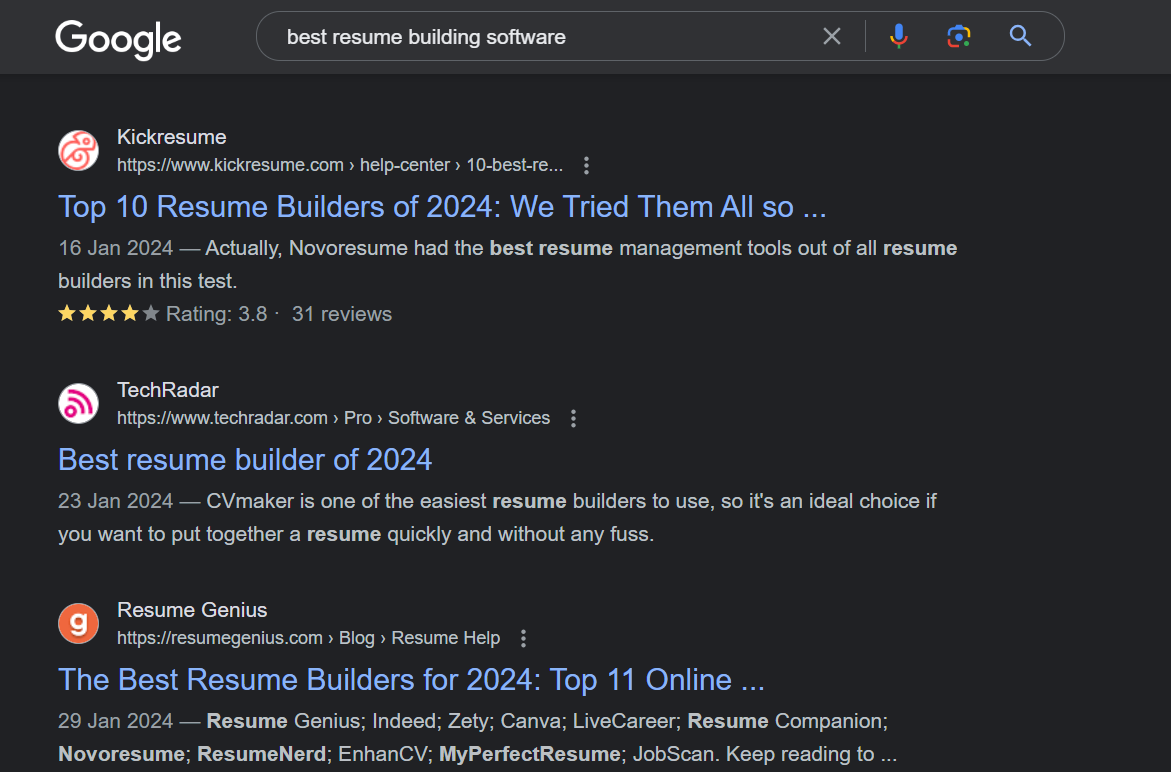Click the Resume Genius site name
1171x772 pixels.
[x=192, y=610]
